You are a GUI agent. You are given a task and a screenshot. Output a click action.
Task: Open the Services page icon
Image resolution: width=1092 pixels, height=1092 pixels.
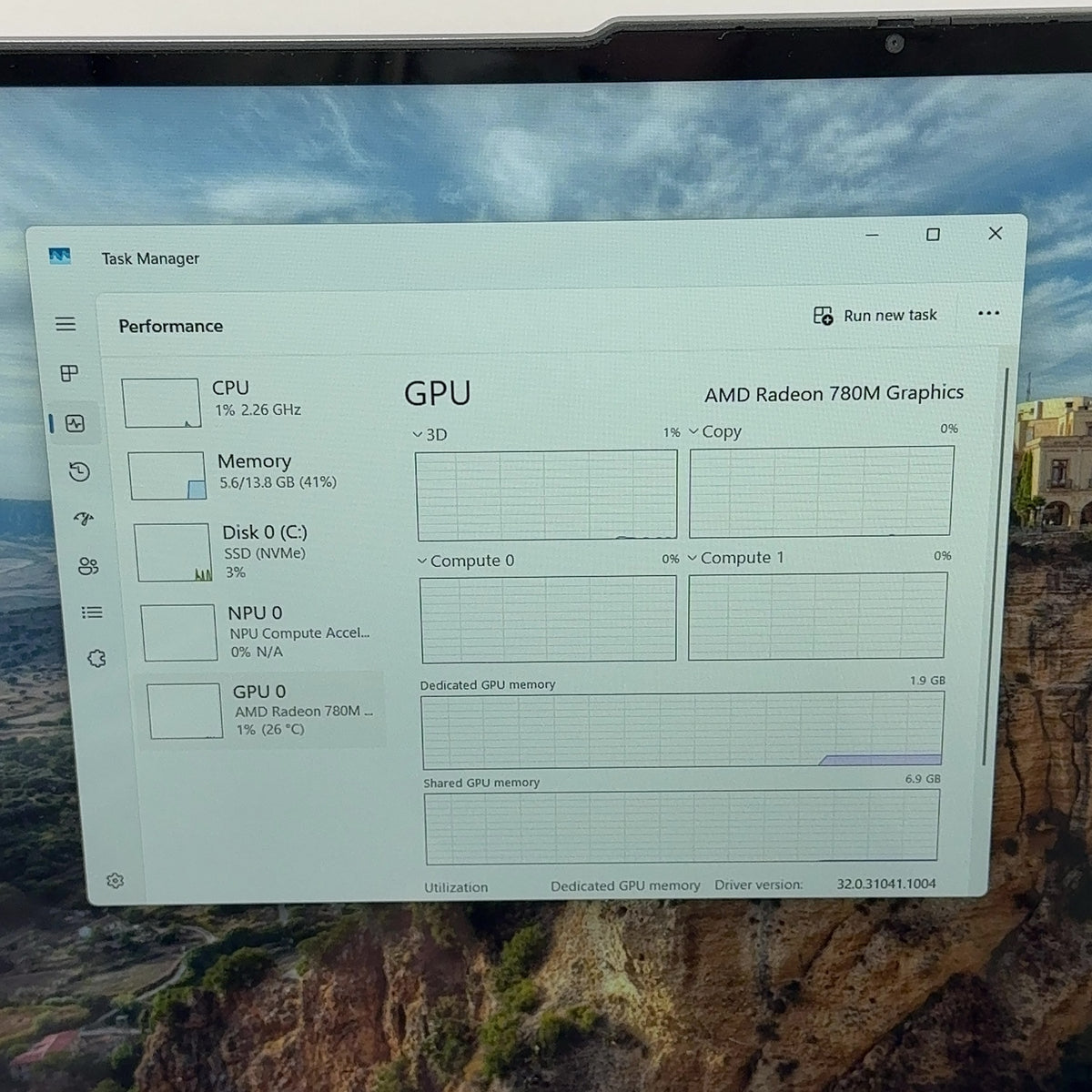point(96,658)
